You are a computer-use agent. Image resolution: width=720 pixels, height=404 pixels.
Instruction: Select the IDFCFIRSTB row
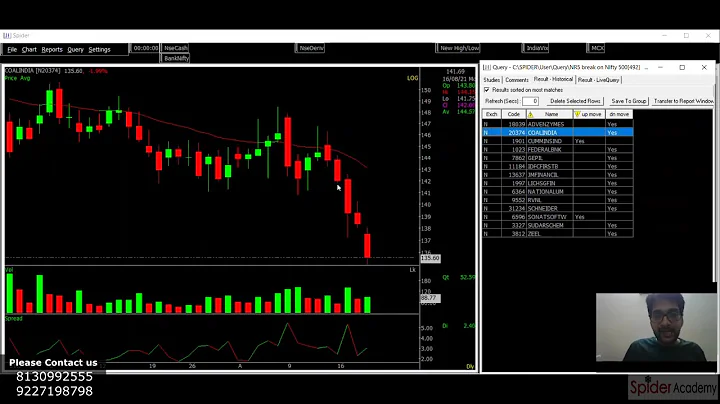(x=557, y=166)
